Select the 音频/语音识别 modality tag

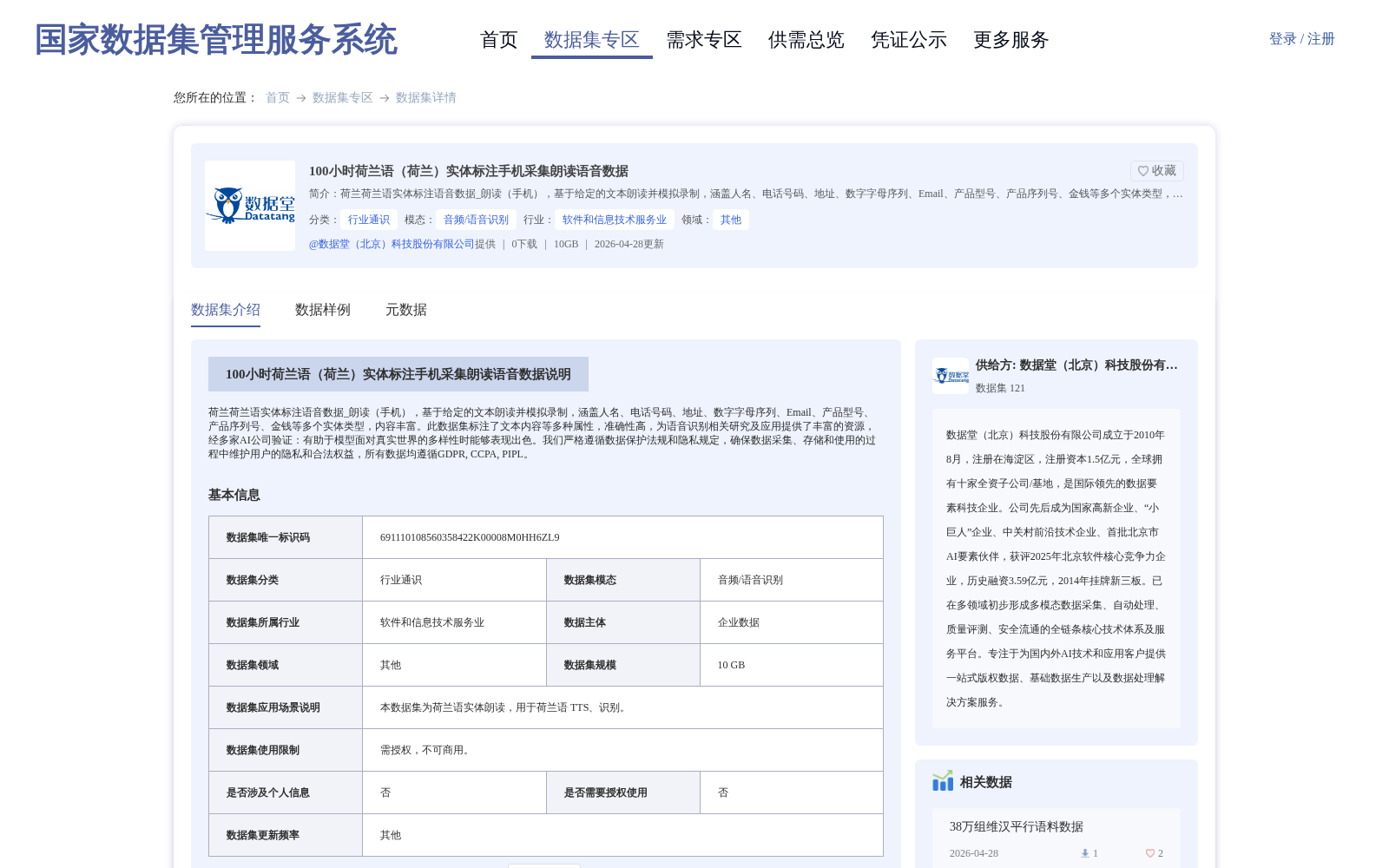coord(477,220)
